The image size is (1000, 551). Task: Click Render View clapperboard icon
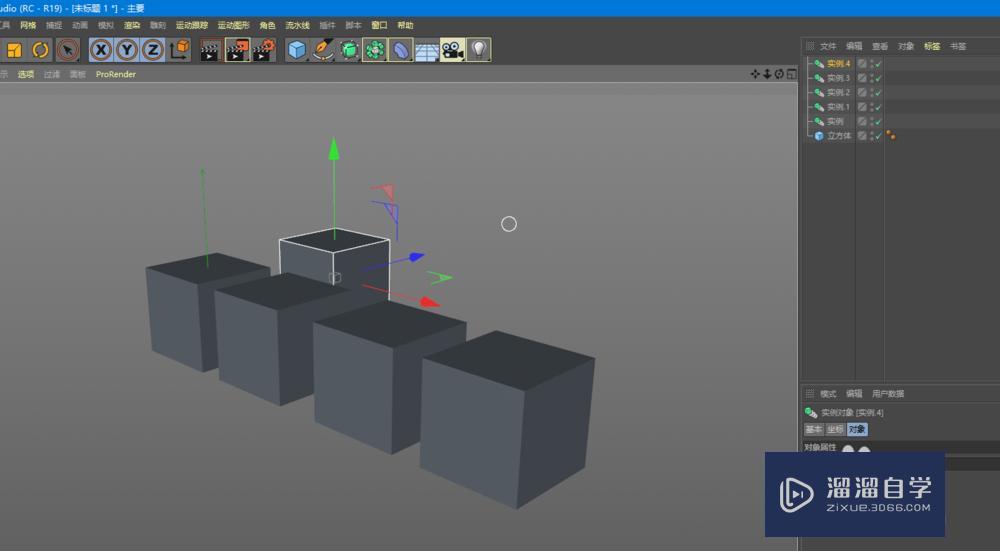(210, 50)
